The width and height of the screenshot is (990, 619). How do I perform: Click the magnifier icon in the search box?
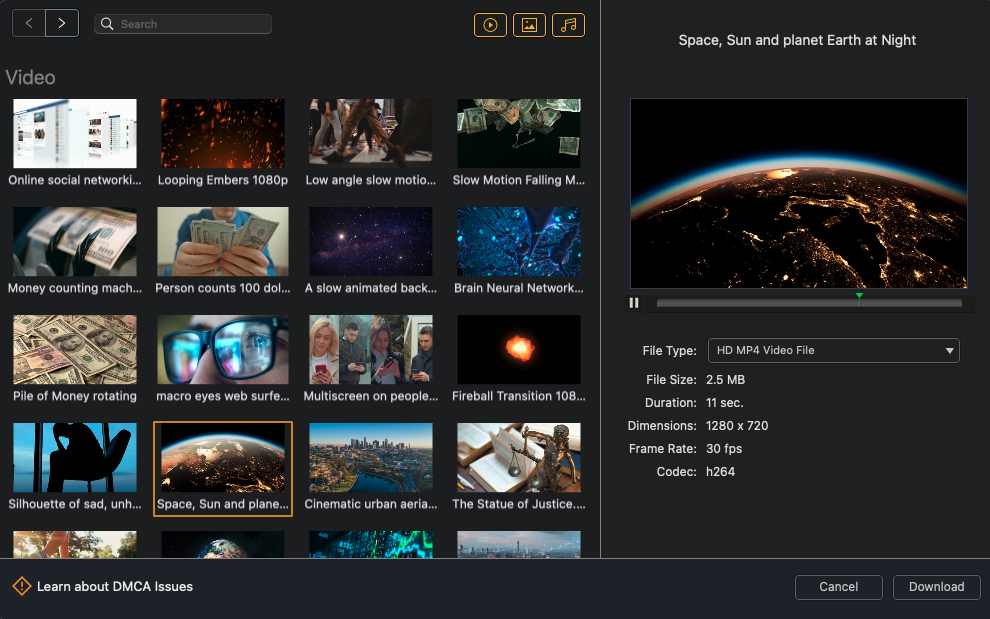coord(107,24)
